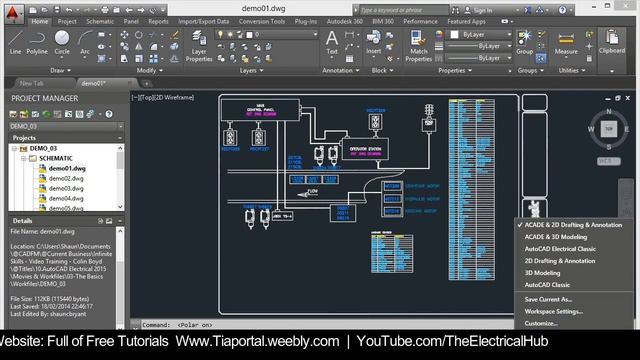The height and width of the screenshot is (360, 640).
Task: Expand the Annotation panel
Action: [341, 71]
